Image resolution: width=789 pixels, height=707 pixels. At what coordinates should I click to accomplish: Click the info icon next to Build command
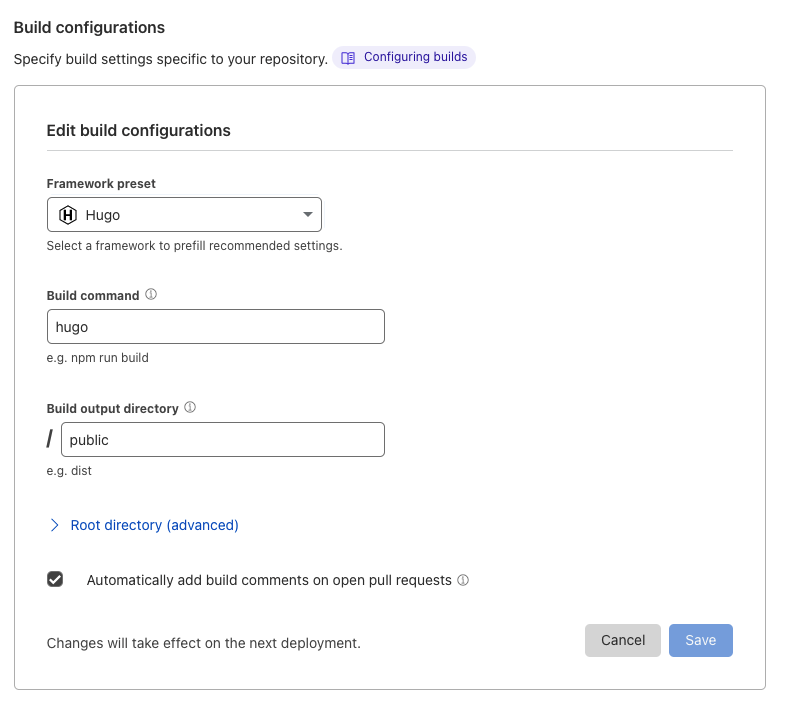[151, 295]
